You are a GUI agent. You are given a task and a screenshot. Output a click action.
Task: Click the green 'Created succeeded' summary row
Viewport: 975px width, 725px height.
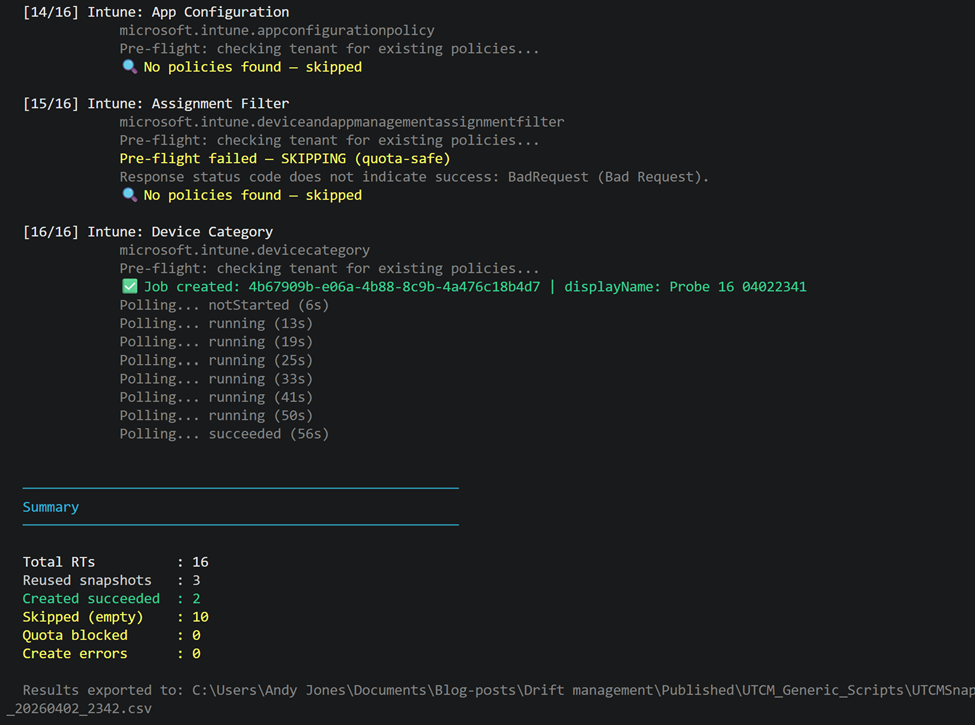tap(110, 599)
